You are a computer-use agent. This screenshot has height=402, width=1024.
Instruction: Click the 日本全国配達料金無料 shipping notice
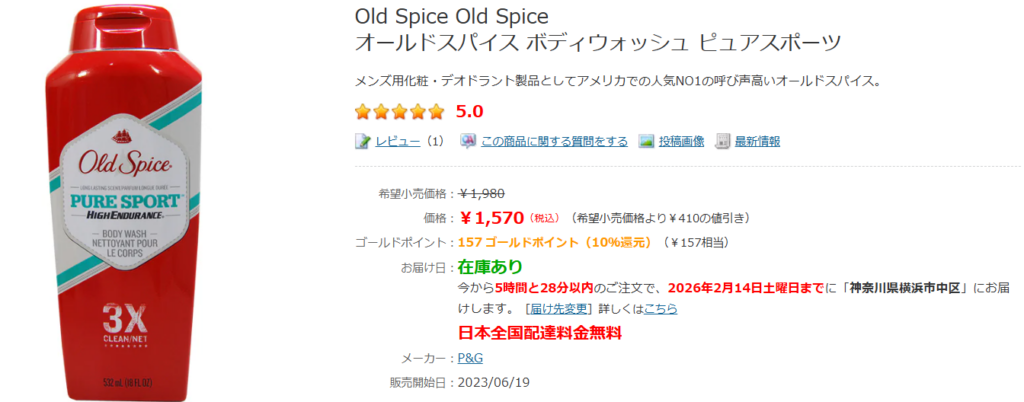(x=539, y=333)
